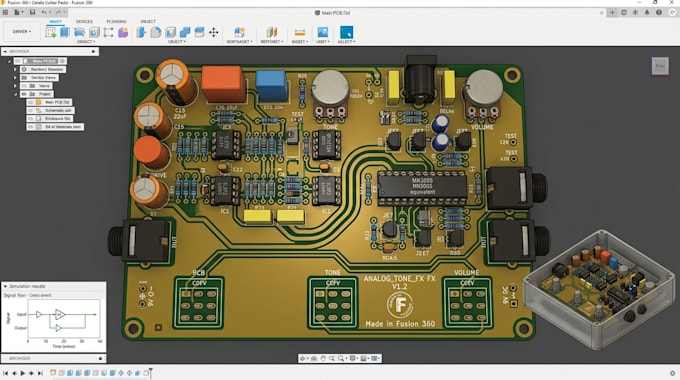The width and height of the screenshot is (680, 380).
Task: Toggle visibility of Schematic item
Action: pos(30,111)
